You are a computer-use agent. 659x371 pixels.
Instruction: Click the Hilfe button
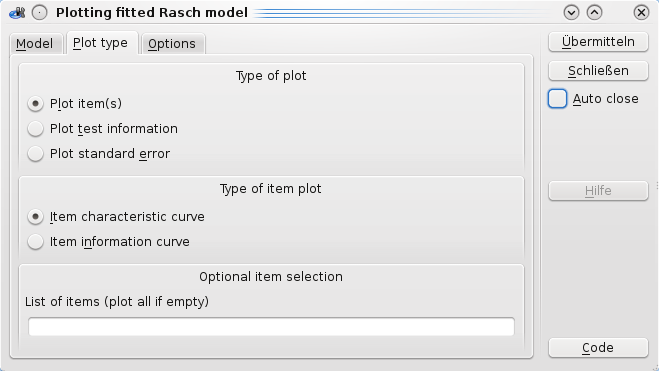pos(598,191)
